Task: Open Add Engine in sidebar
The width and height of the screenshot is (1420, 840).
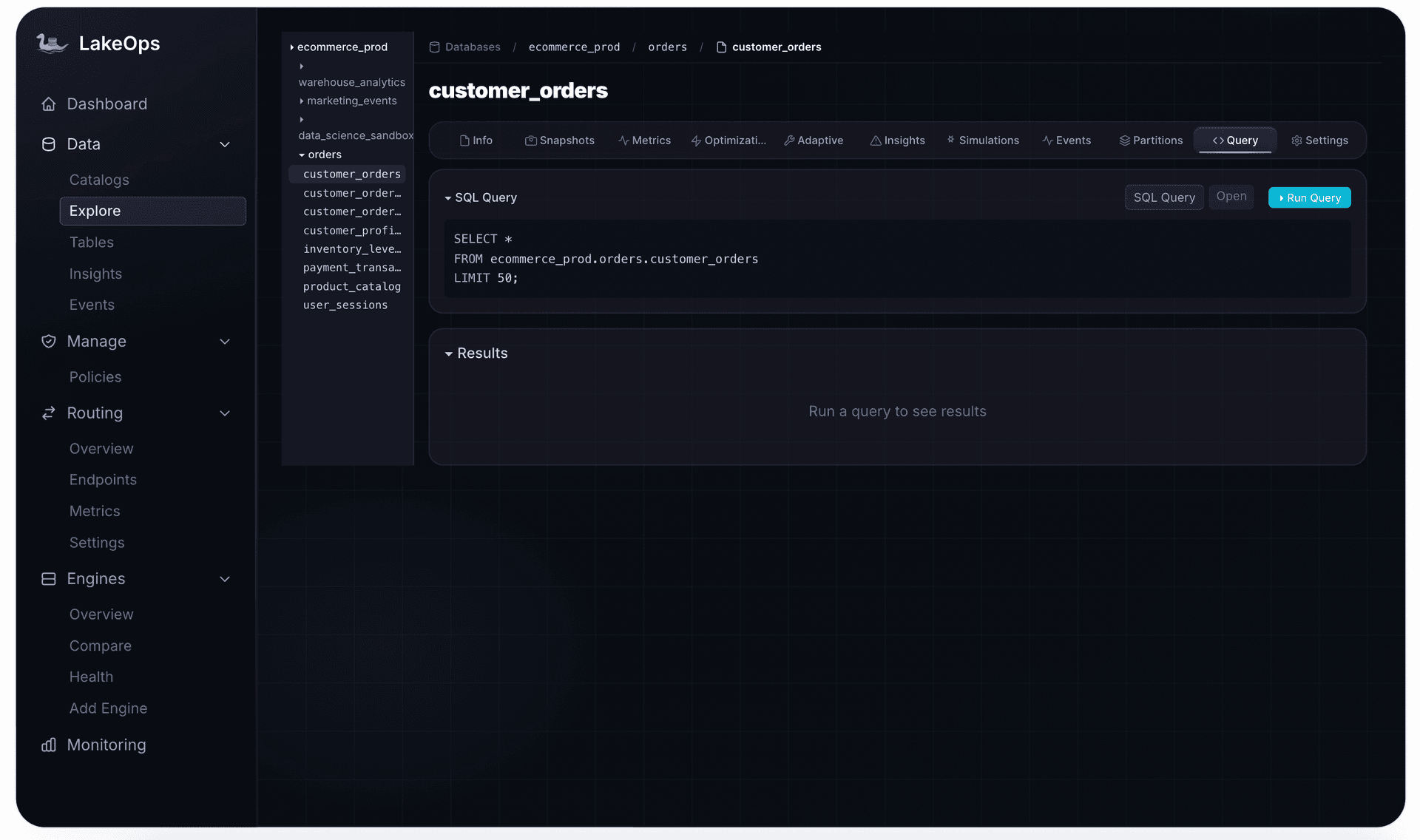Action: 108,708
